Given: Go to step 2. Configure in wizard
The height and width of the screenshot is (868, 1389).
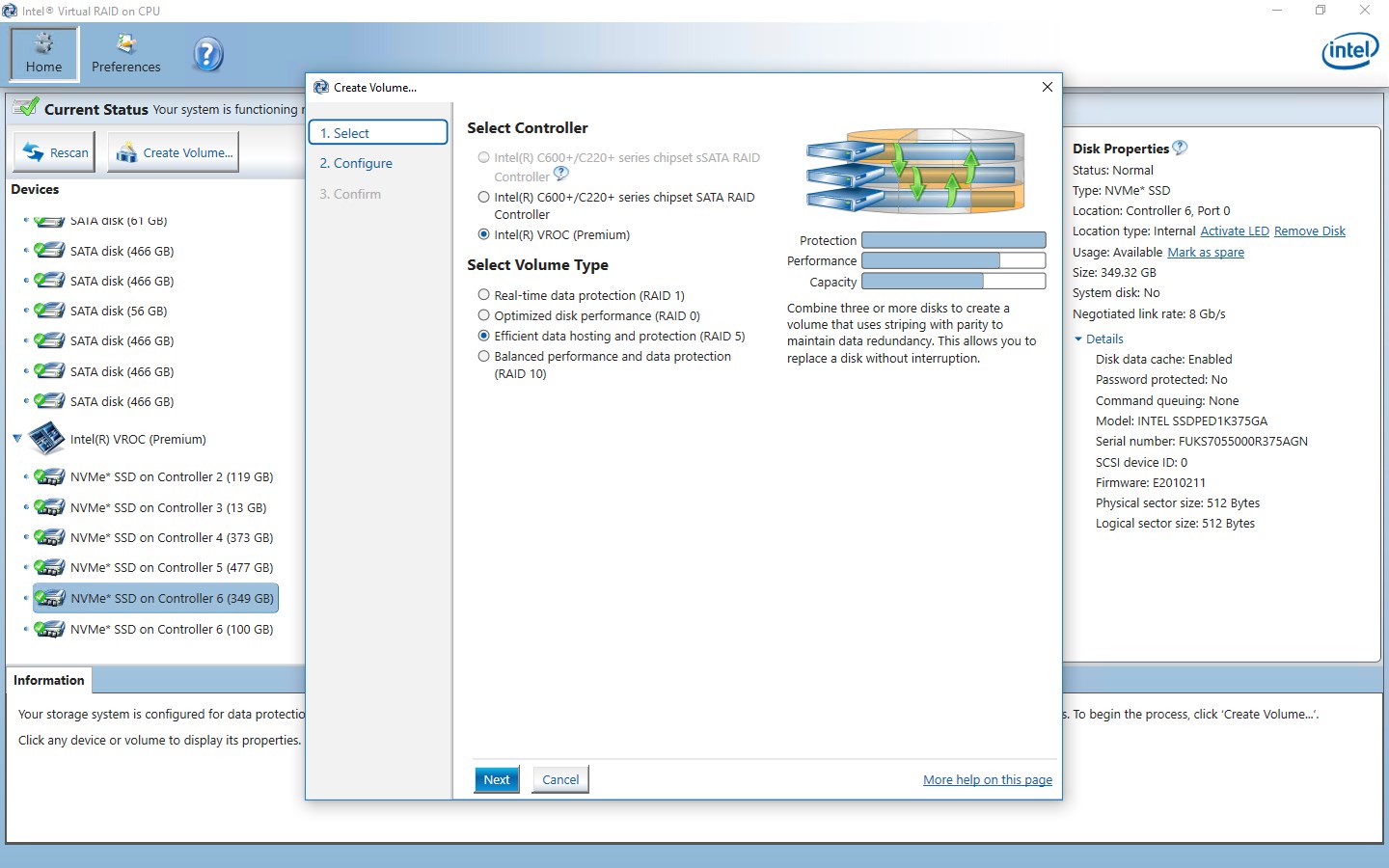Looking at the screenshot, I should 356,163.
